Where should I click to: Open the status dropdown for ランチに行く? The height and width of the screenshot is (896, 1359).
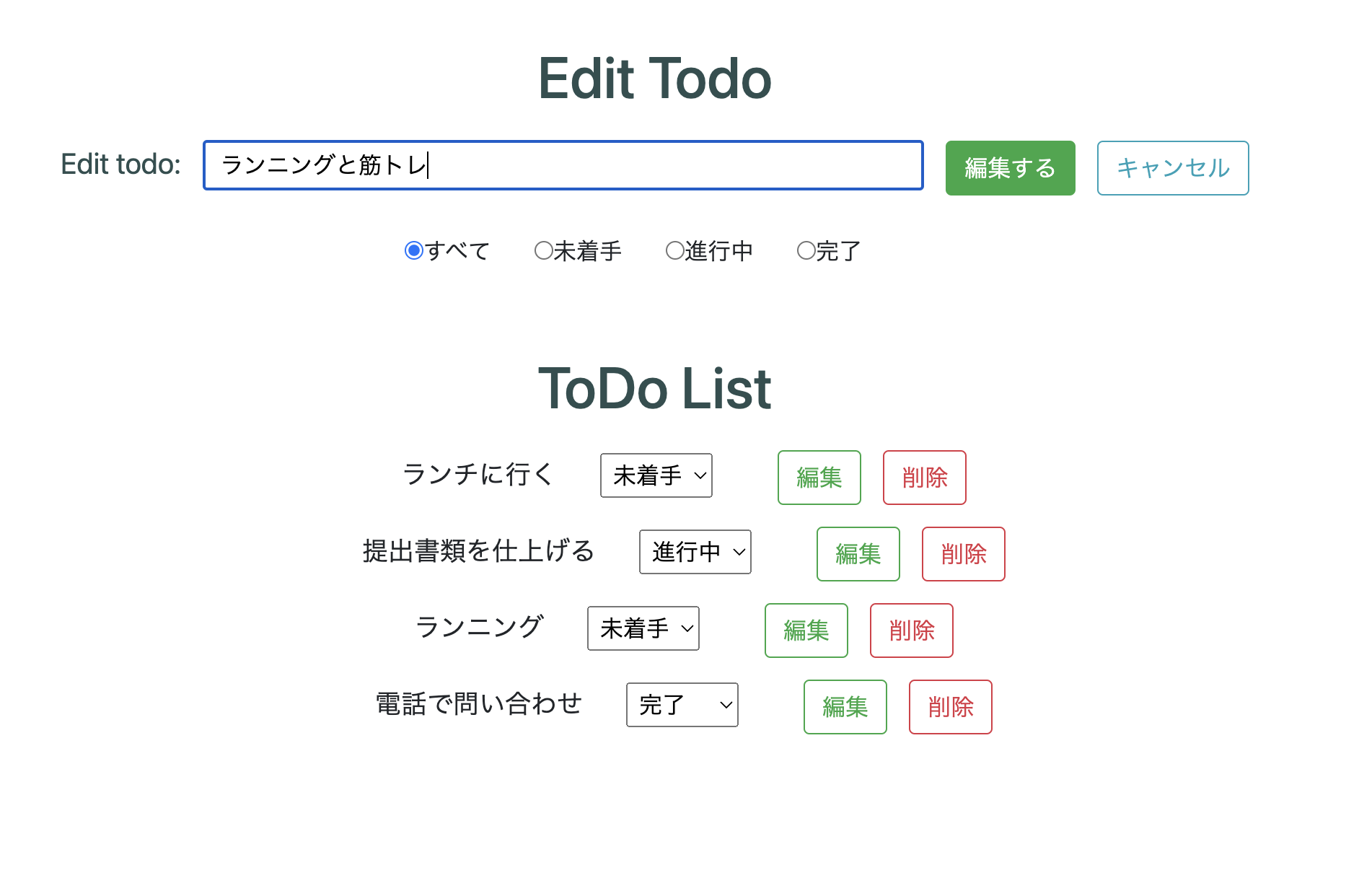tap(656, 475)
